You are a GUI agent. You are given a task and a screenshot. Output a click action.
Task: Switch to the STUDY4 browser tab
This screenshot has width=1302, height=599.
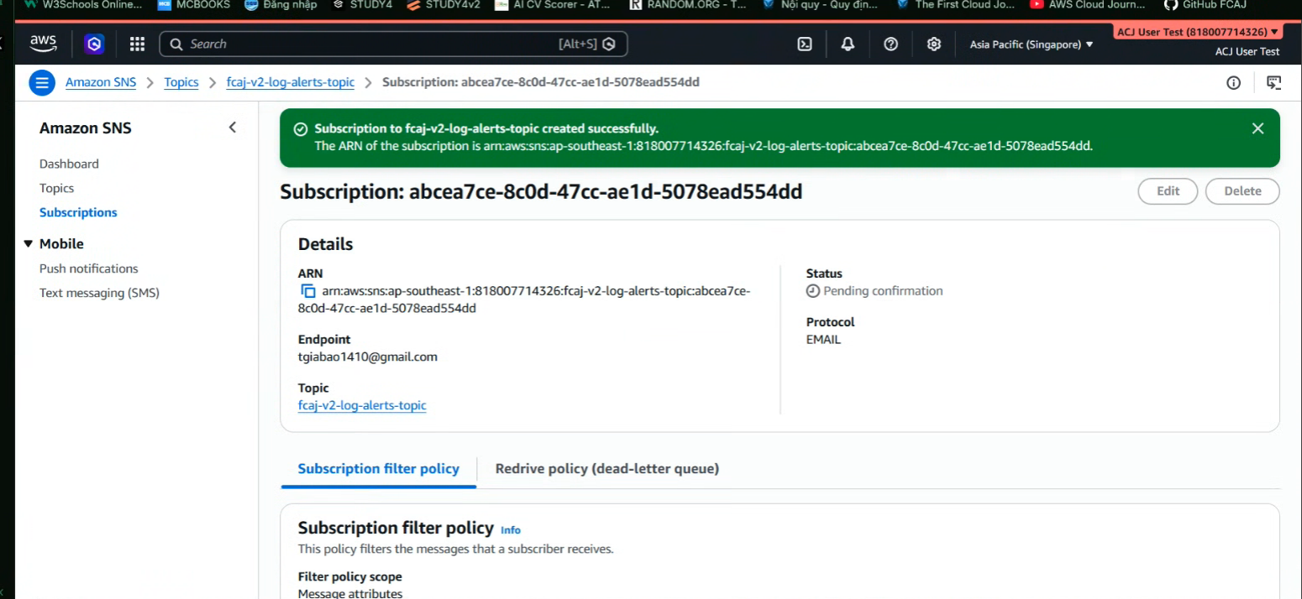pyautogui.click(x=362, y=5)
